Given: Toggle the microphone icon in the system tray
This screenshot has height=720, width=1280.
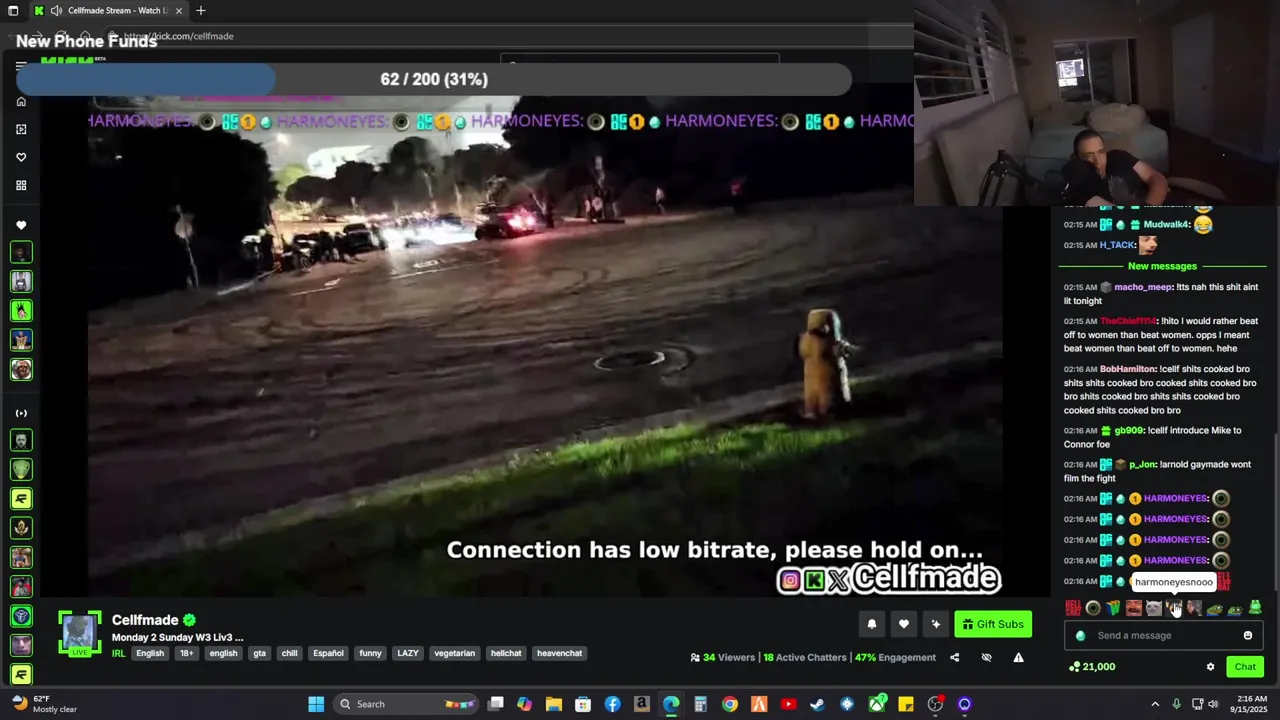Looking at the screenshot, I should (x=1176, y=704).
